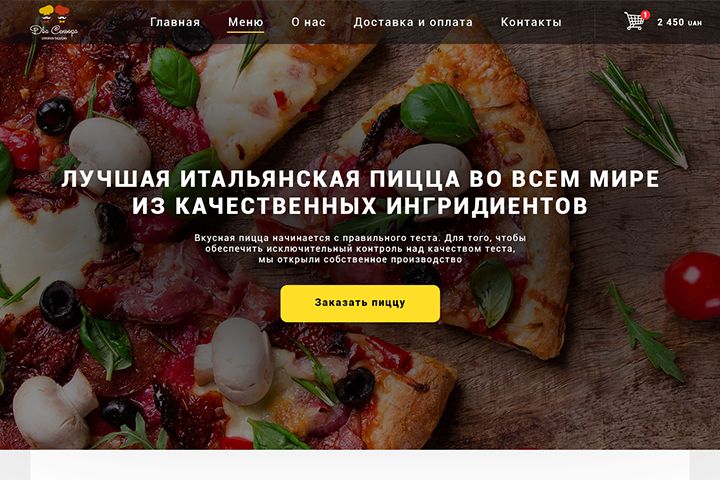Open Доставка и оплата page

(x=413, y=22)
